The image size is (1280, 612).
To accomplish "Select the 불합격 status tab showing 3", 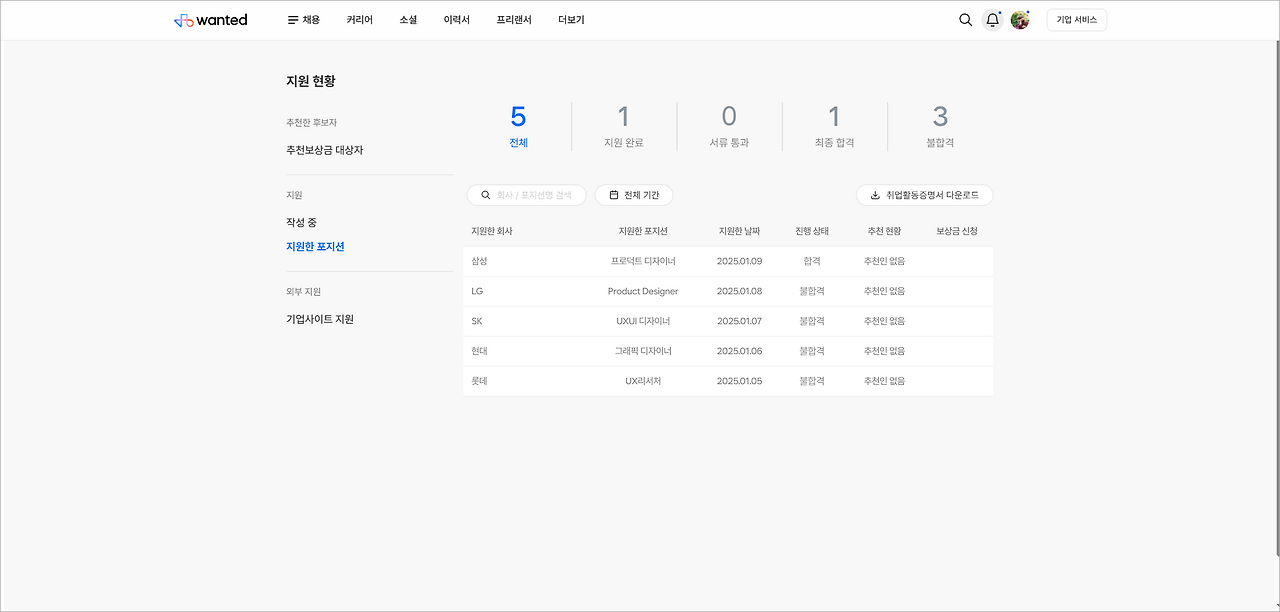I will pos(940,127).
